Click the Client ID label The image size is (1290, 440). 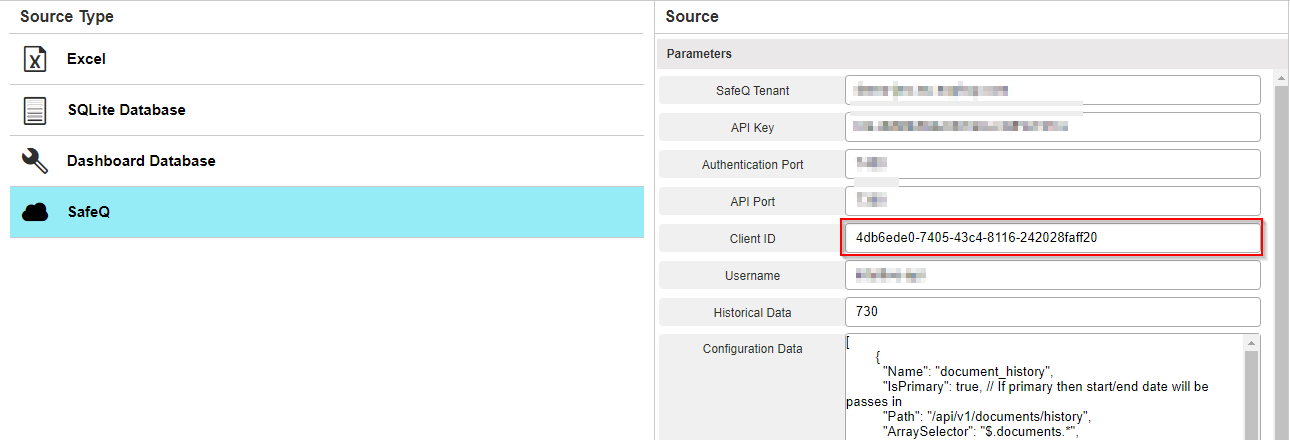[x=752, y=239]
